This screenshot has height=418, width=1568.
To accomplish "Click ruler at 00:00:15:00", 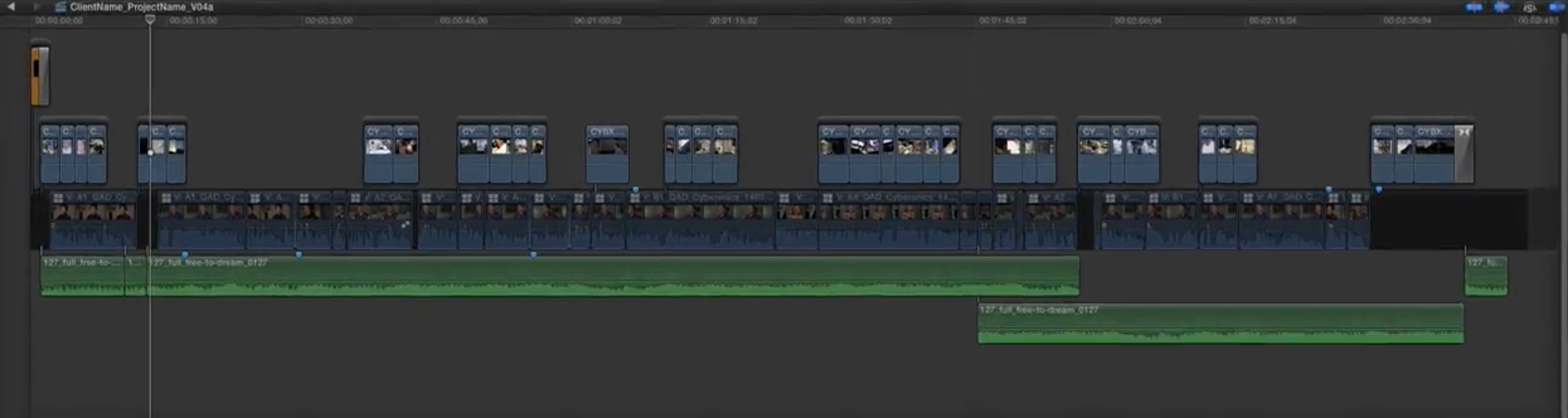I will click(193, 21).
